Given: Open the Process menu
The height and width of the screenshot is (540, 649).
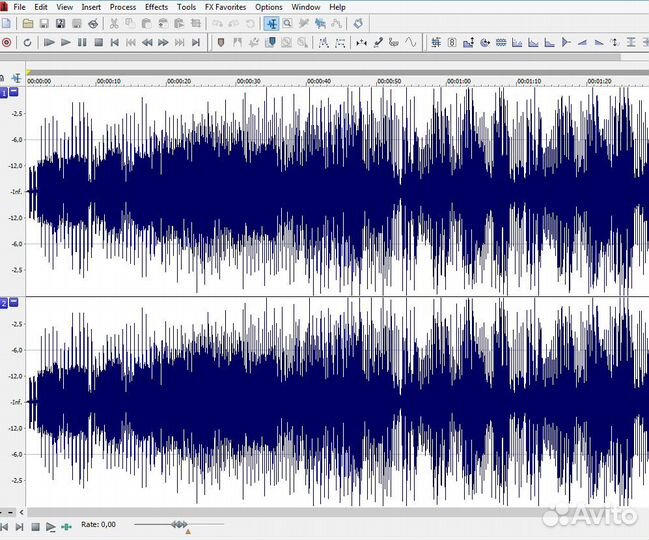Looking at the screenshot, I should (123, 7).
